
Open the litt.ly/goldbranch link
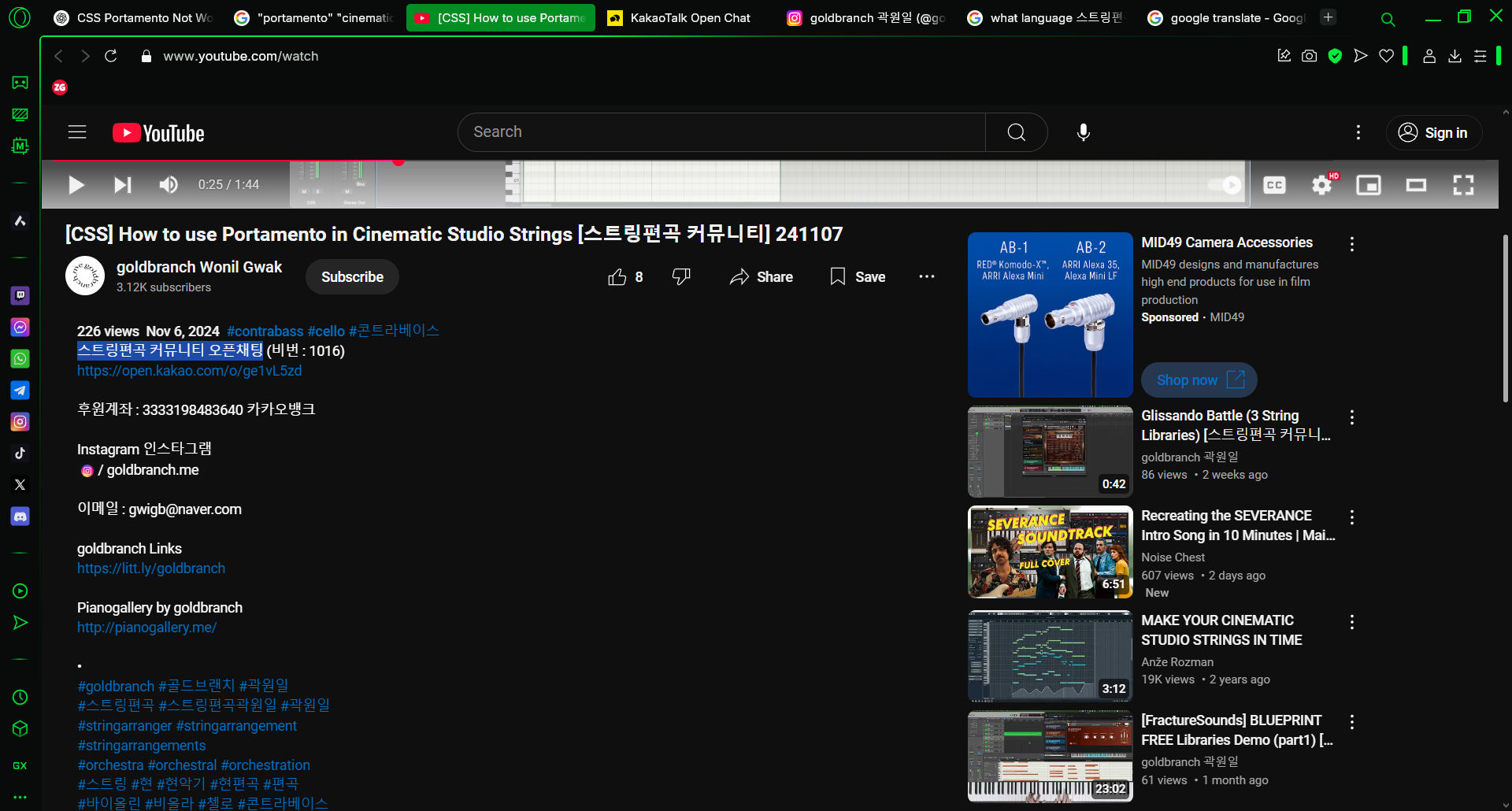tap(151, 568)
